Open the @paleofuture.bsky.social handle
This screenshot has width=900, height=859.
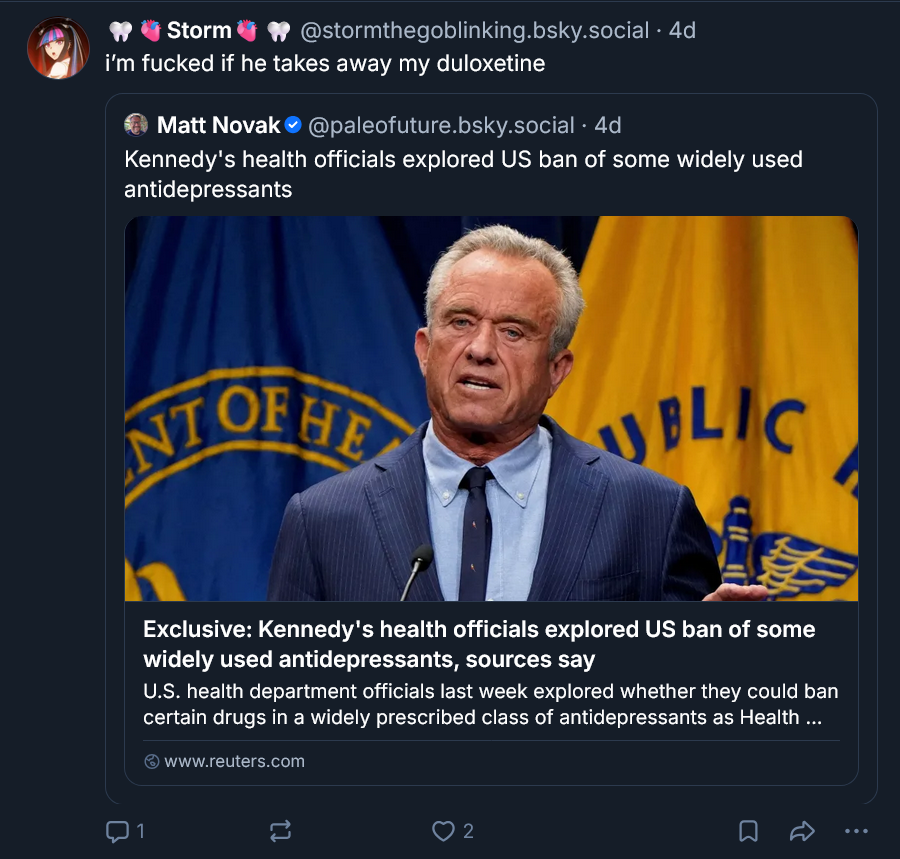[441, 125]
